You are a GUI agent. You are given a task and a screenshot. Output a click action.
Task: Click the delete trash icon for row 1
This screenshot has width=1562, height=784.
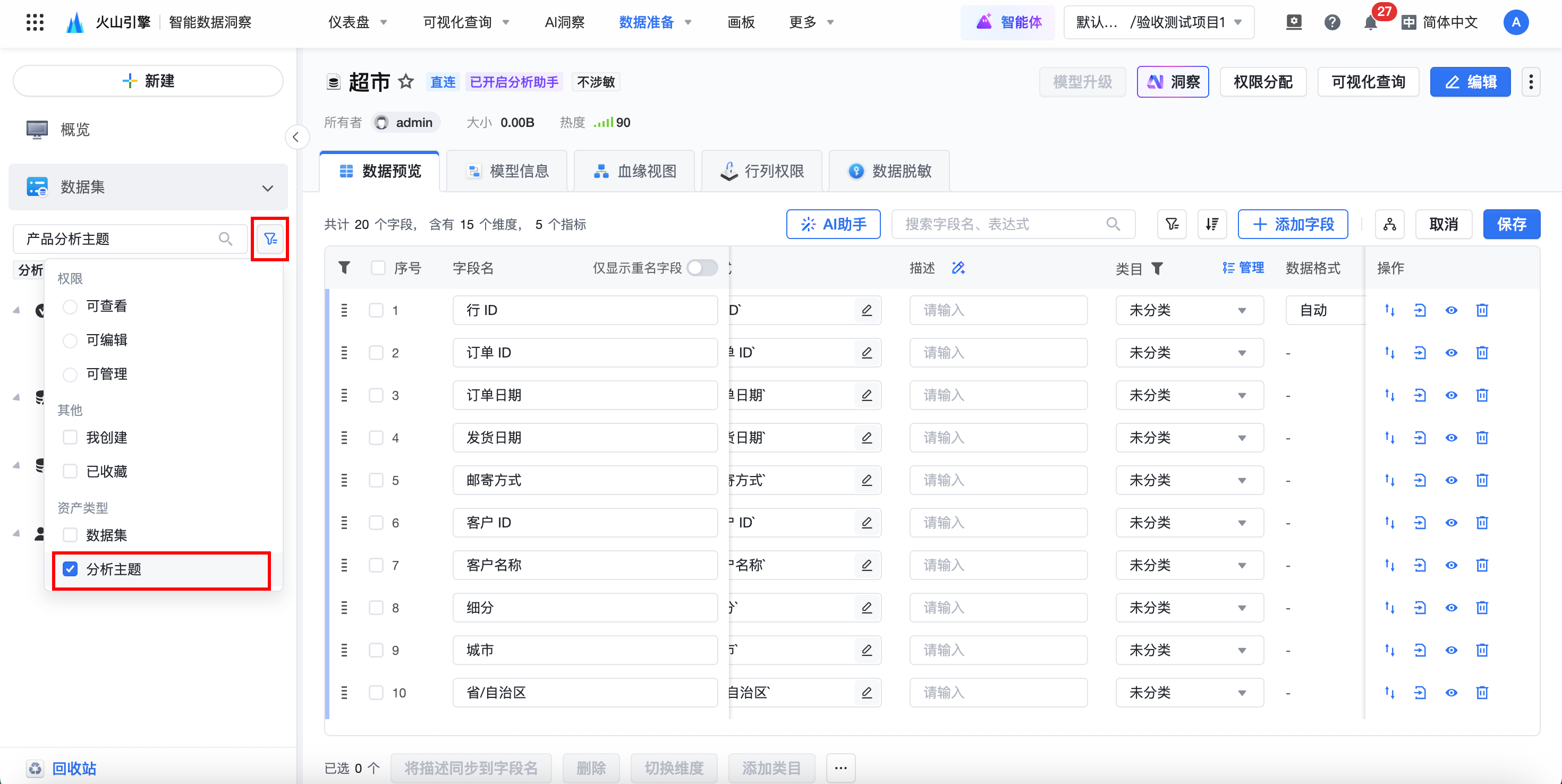coord(1481,310)
